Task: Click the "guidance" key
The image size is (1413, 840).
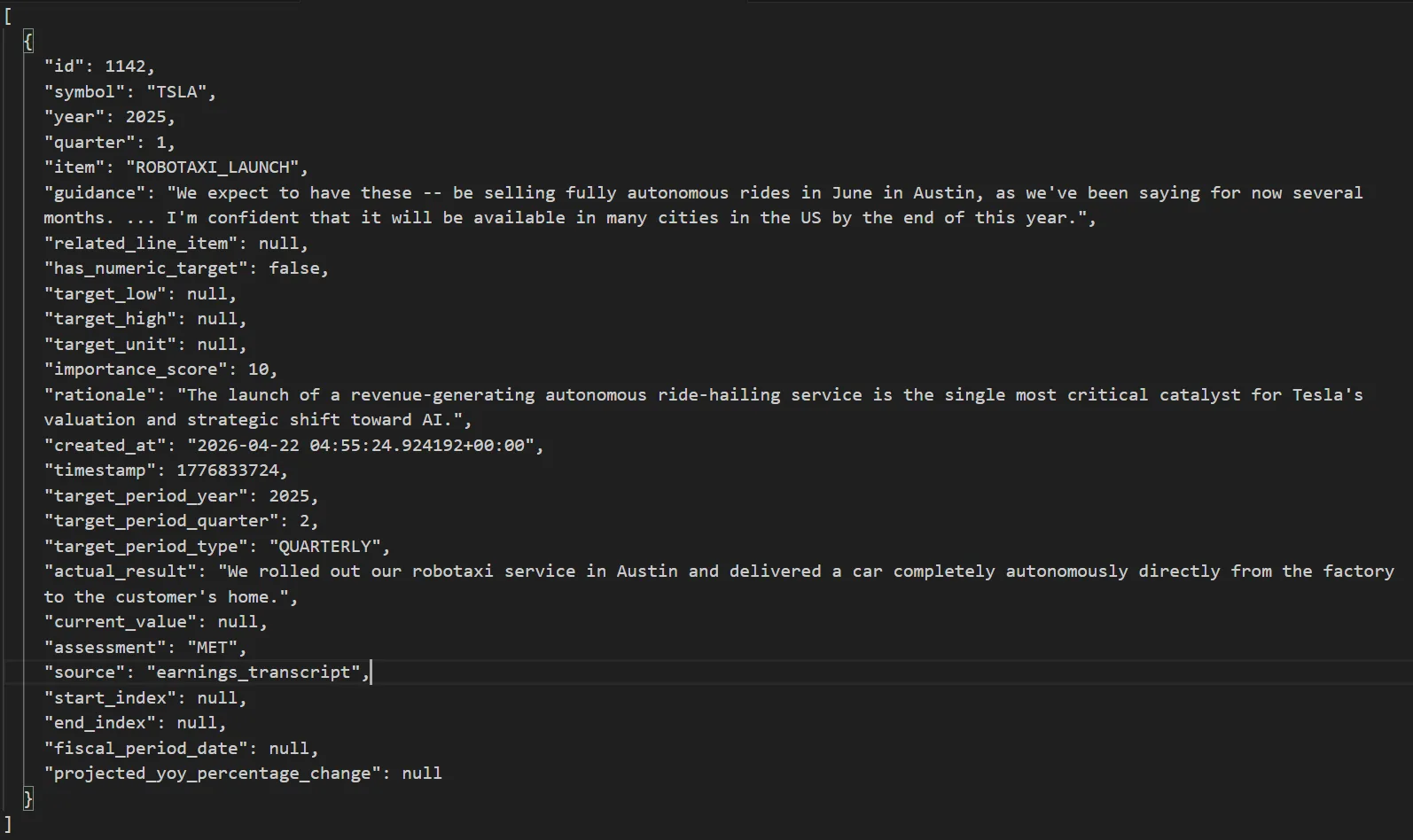Action: (x=95, y=193)
